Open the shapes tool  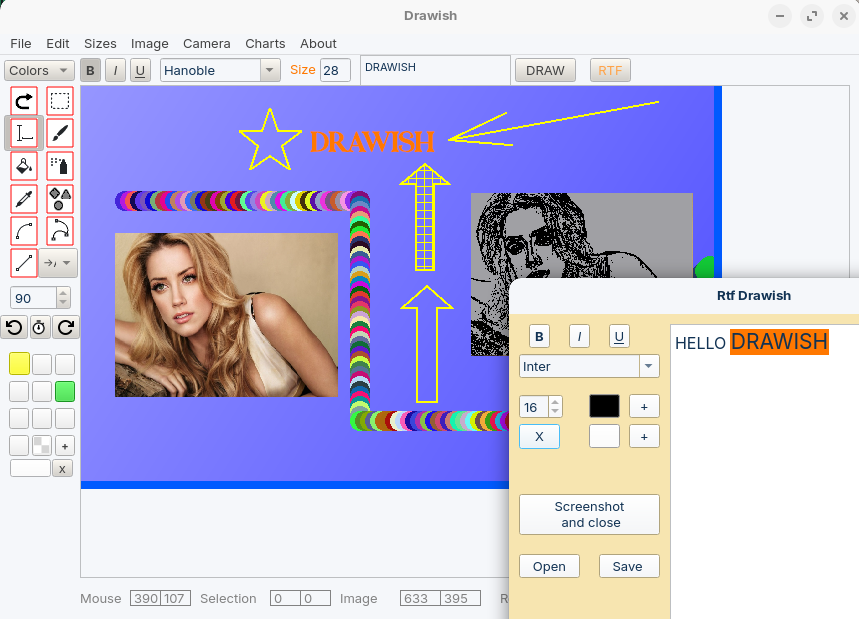[60, 198]
